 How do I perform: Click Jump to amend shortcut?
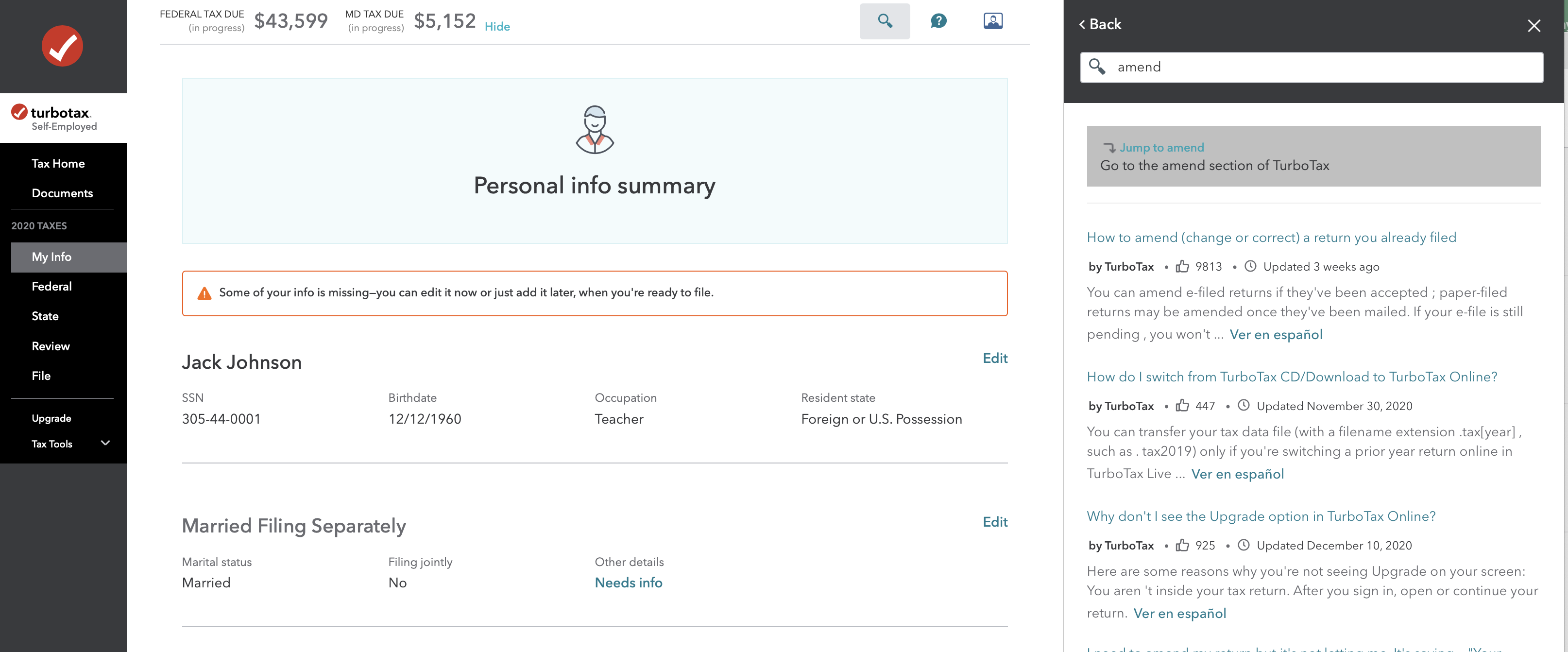[x=1161, y=148]
